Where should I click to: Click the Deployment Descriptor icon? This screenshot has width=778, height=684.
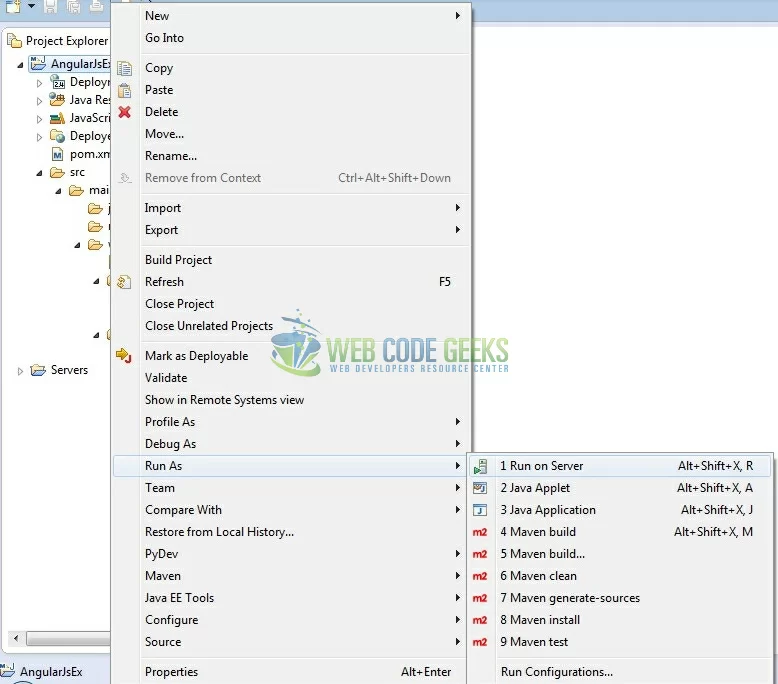(58, 82)
